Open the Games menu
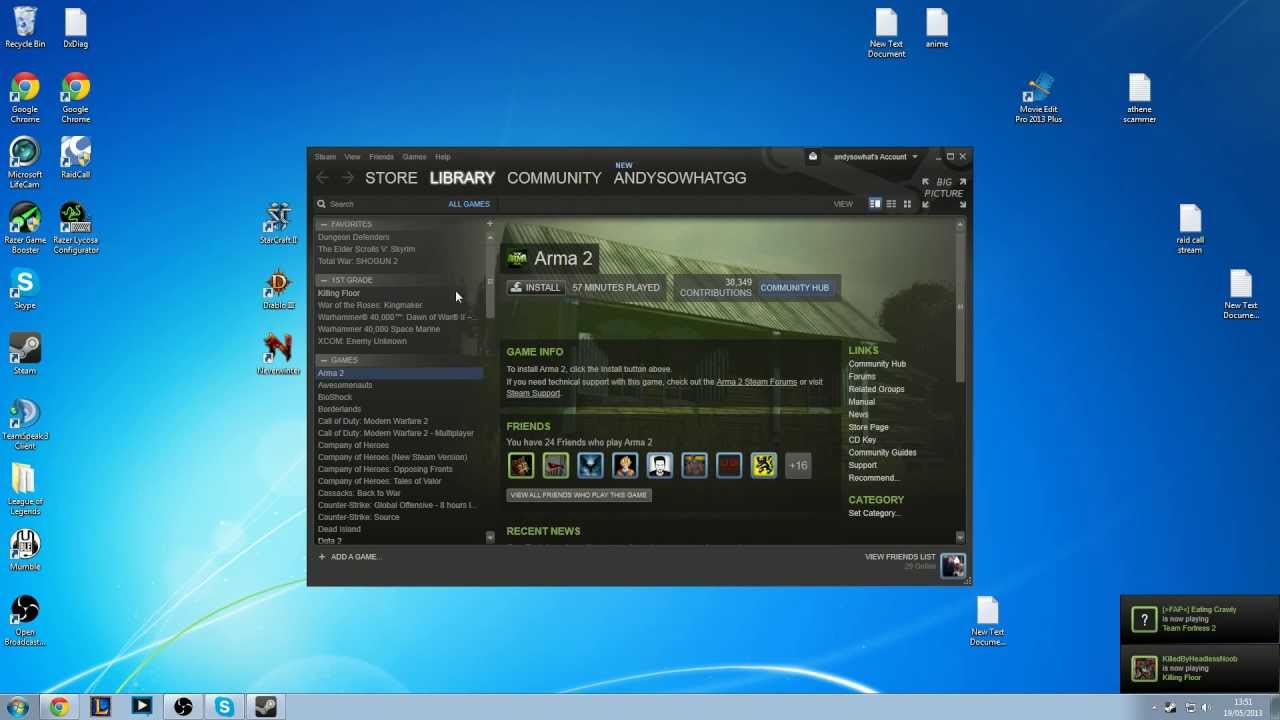1280x720 pixels. coord(414,157)
